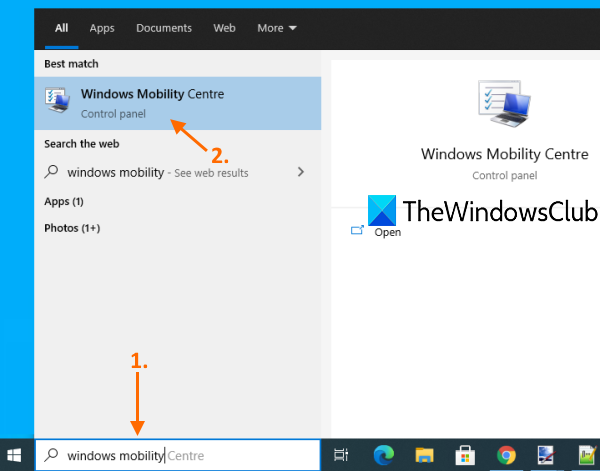Launch Google Chrome from the taskbar
This screenshot has width=600, height=471.
point(506,455)
